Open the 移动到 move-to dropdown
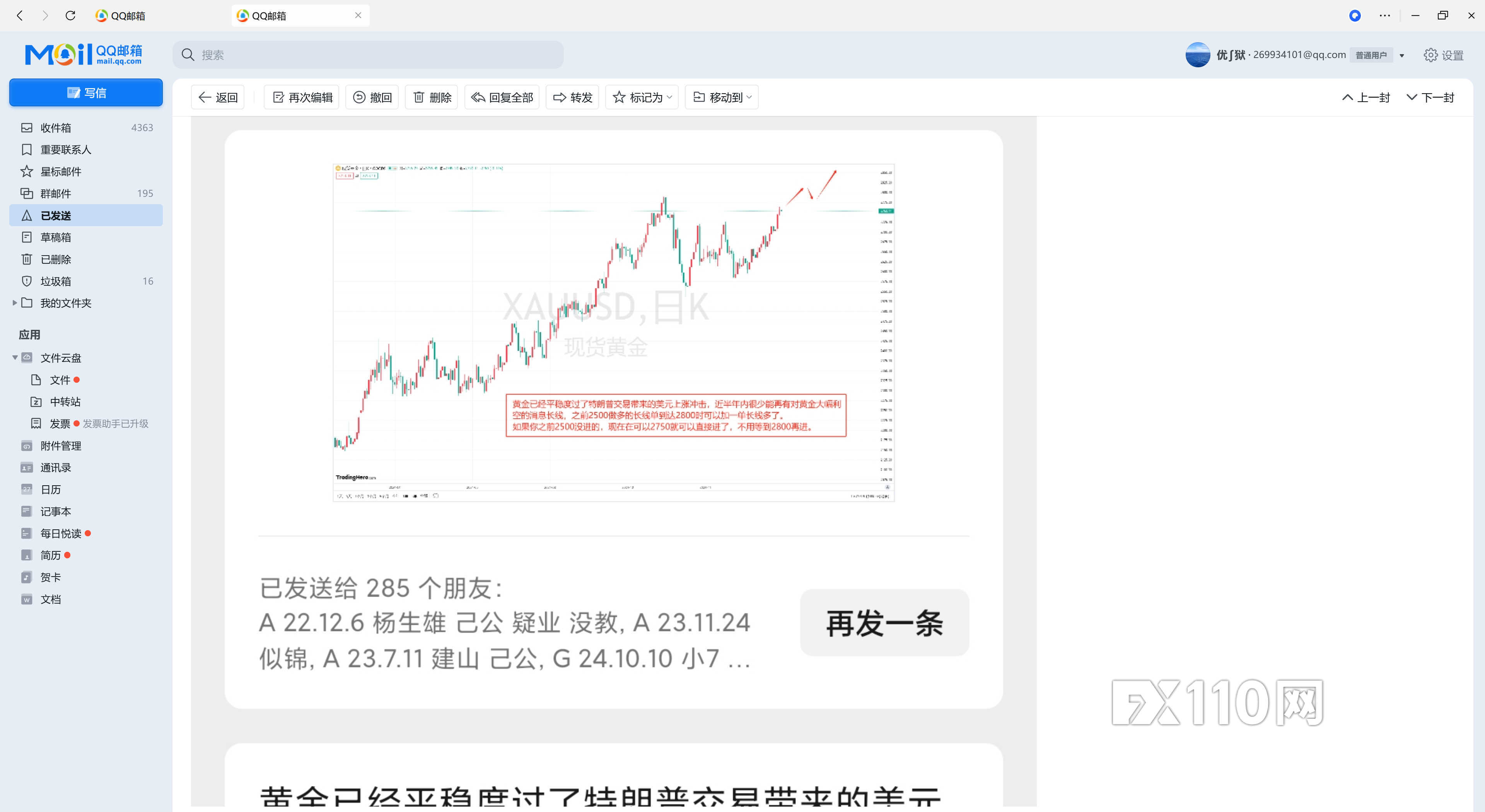 coord(722,97)
